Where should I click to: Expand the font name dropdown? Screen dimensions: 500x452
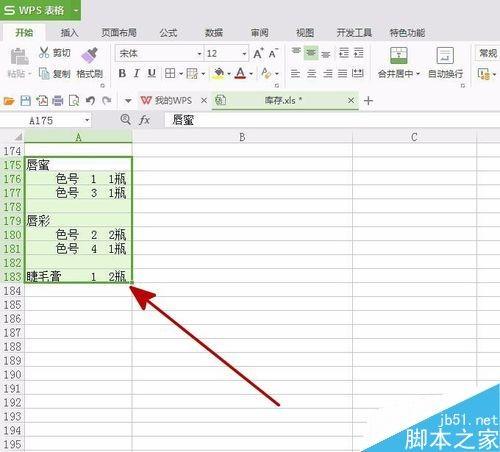(x=199, y=54)
